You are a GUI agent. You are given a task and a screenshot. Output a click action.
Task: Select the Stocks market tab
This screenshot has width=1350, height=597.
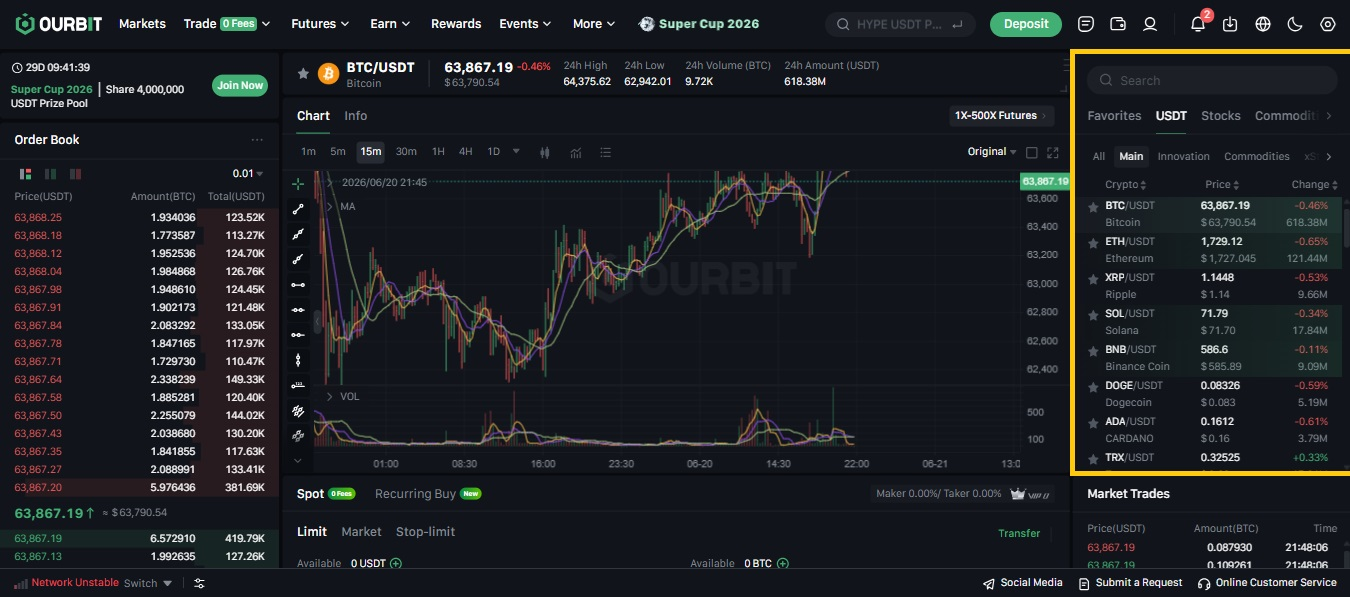click(1221, 116)
